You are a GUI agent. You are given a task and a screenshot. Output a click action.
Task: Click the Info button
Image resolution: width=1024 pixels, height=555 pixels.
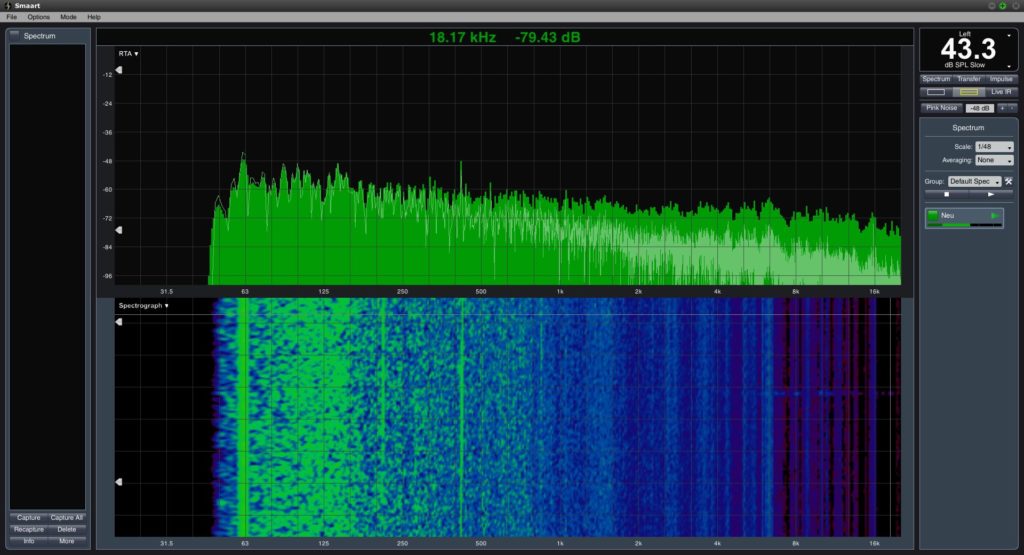(29, 541)
